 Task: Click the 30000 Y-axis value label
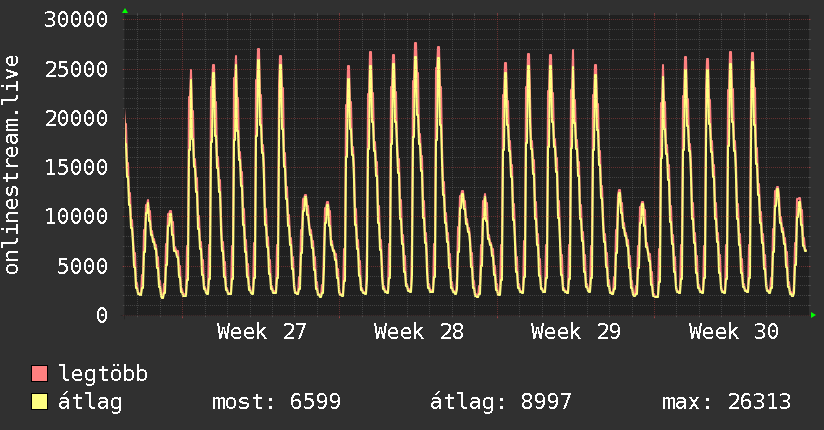coord(76,20)
